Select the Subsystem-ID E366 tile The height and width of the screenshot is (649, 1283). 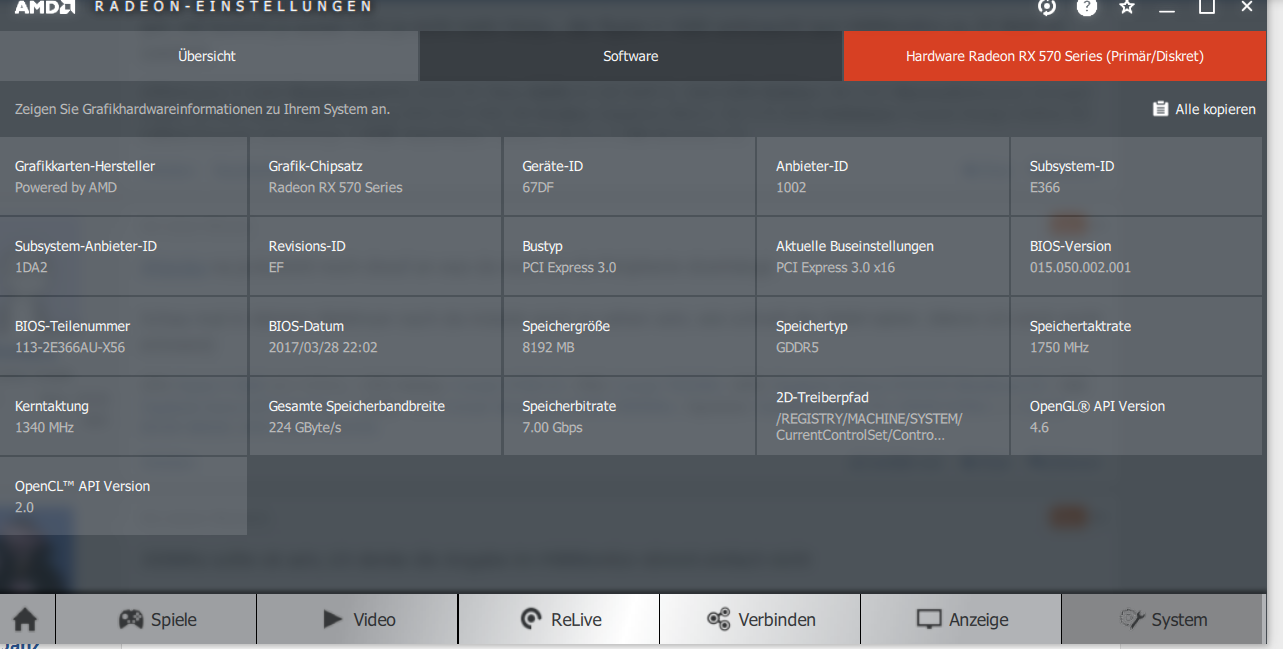tap(1137, 176)
